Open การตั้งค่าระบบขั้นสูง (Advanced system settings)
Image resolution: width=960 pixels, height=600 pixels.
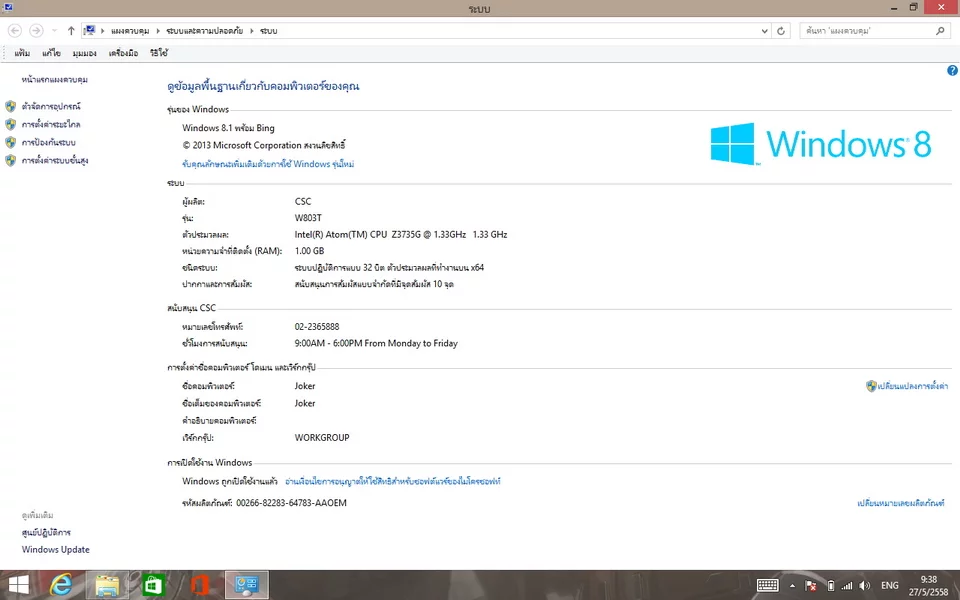pos(55,160)
